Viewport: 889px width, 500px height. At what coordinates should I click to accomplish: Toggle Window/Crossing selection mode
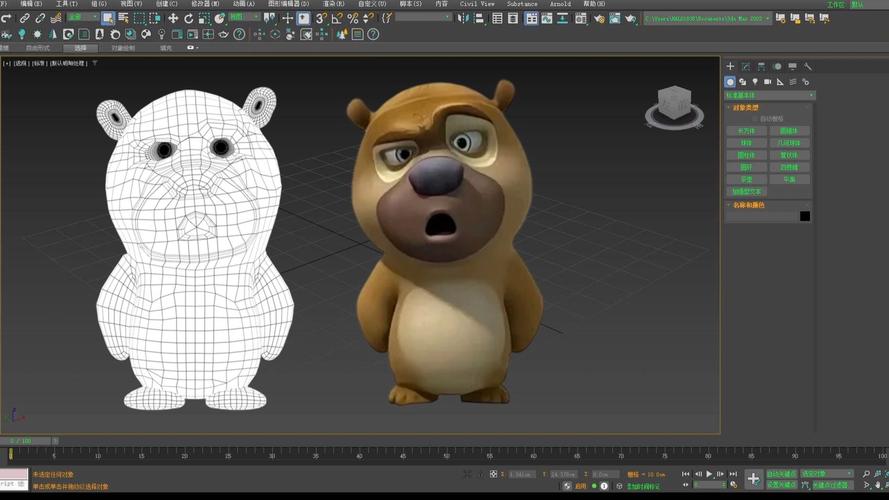coord(154,19)
